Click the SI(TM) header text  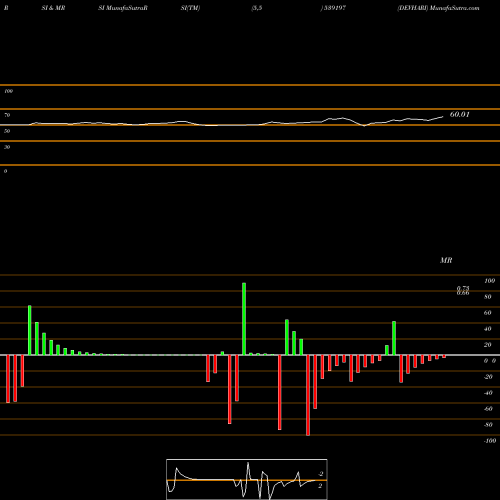[190, 8]
